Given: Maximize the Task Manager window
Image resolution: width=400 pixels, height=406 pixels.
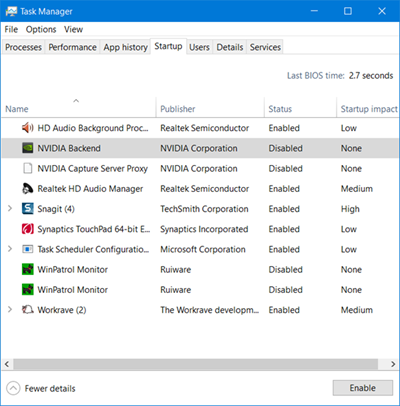Looking at the screenshot, I should click(x=348, y=11).
